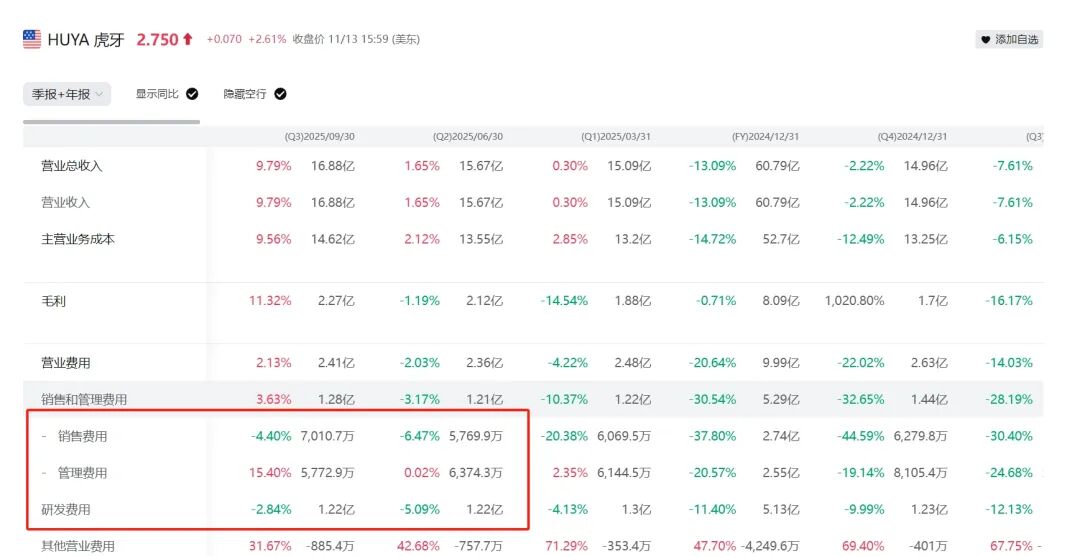The width and height of the screenshot is (1080, 556).
Task: Click the US flag market icon
Action: [32, 39]
